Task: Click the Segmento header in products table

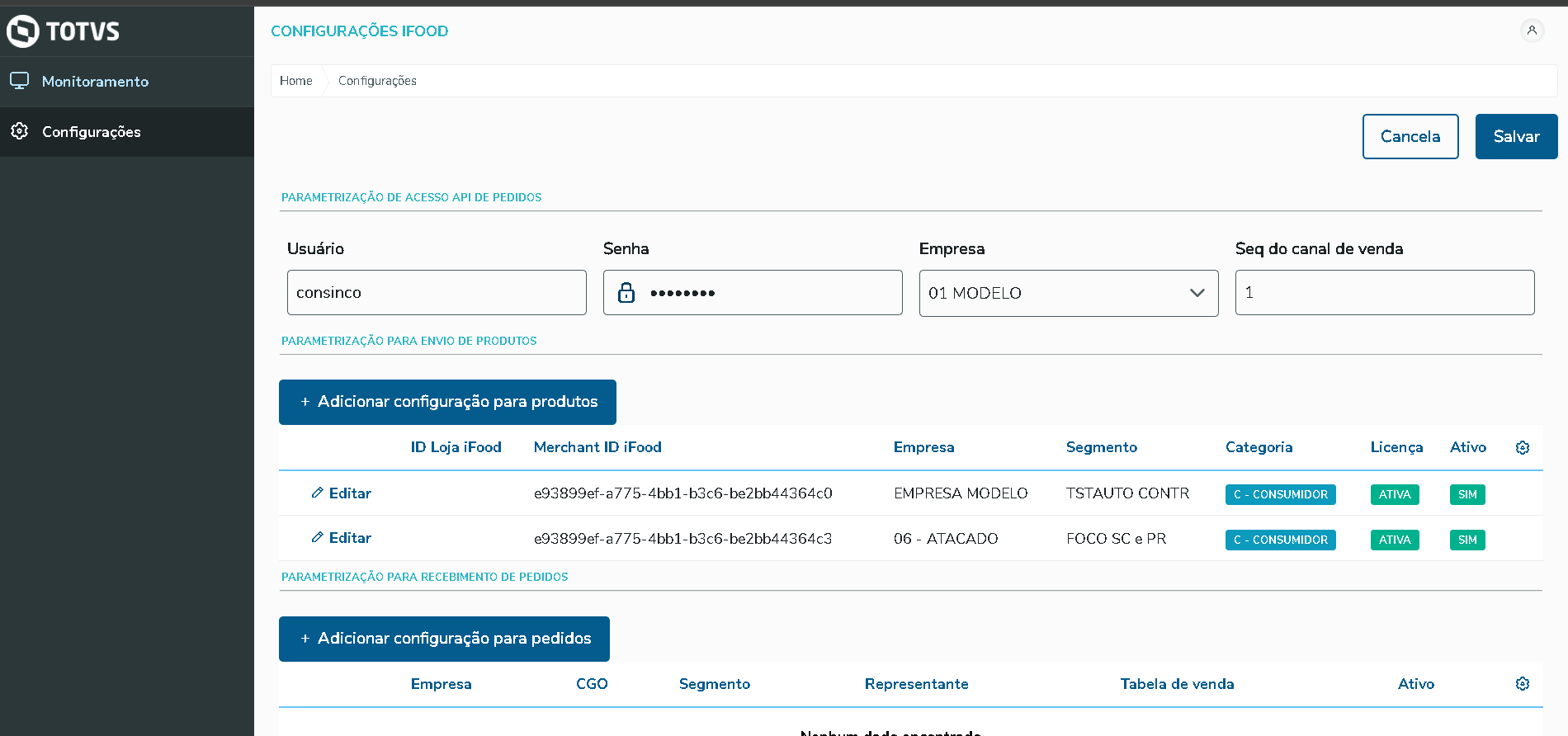Action: coord(1102,447)
